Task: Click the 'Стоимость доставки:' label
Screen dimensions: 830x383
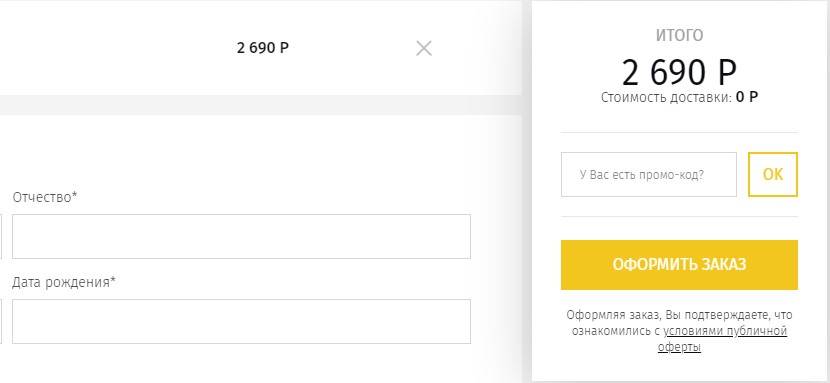Action: [x=666, y=98]
